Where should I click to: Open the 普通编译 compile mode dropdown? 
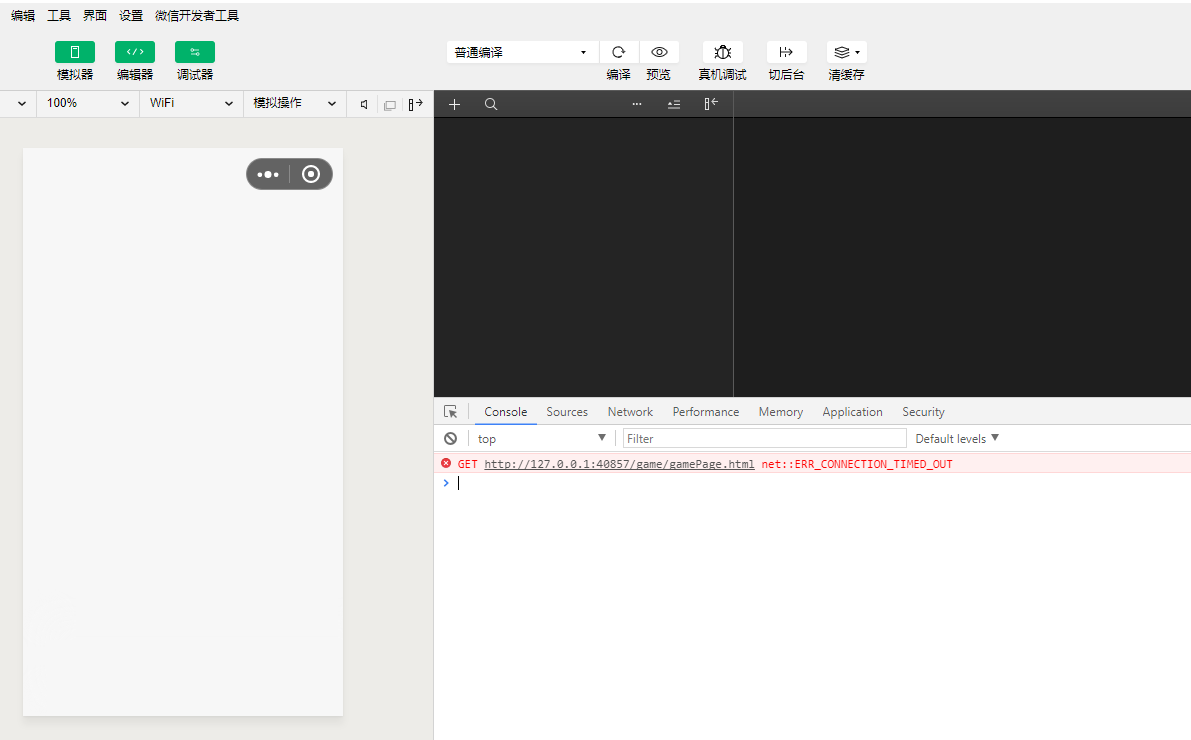click(x=522, y=52)
